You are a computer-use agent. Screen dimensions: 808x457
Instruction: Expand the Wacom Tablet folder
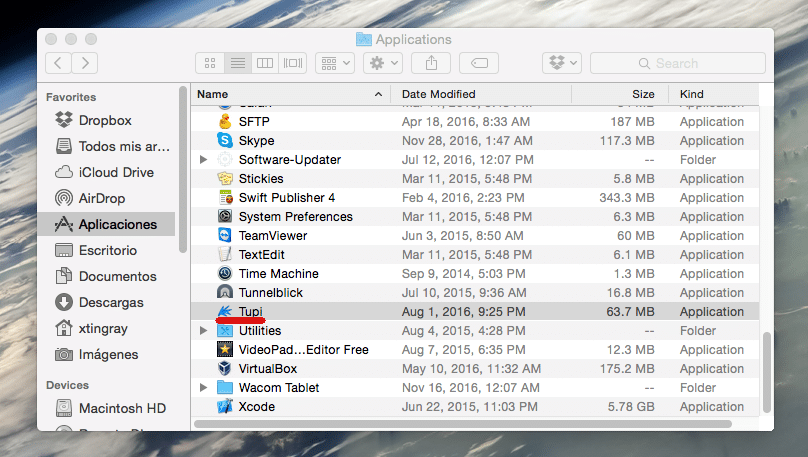[204, 388]
